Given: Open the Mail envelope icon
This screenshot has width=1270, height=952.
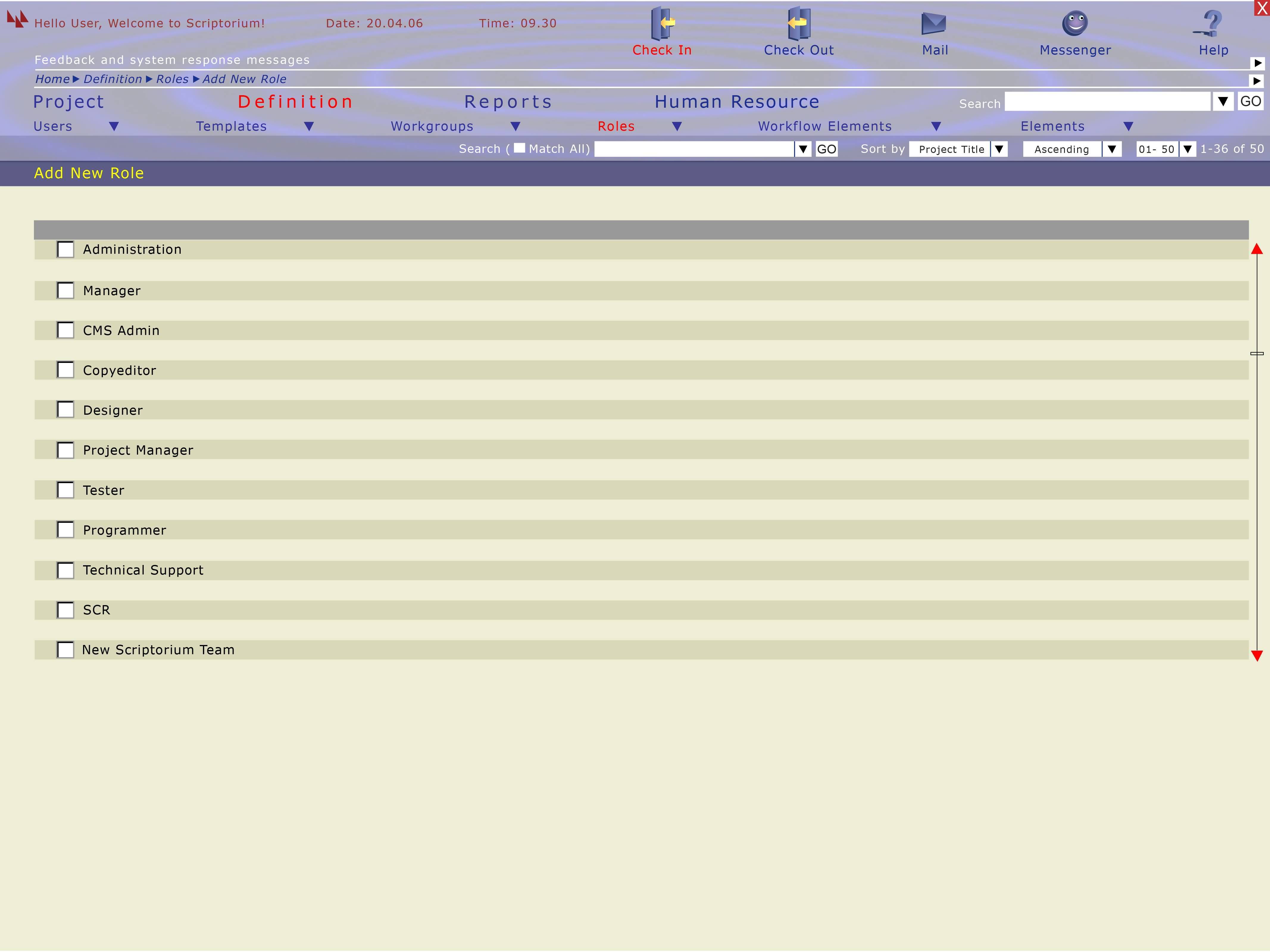Looking at the screenshot, I should click(934, 24).
